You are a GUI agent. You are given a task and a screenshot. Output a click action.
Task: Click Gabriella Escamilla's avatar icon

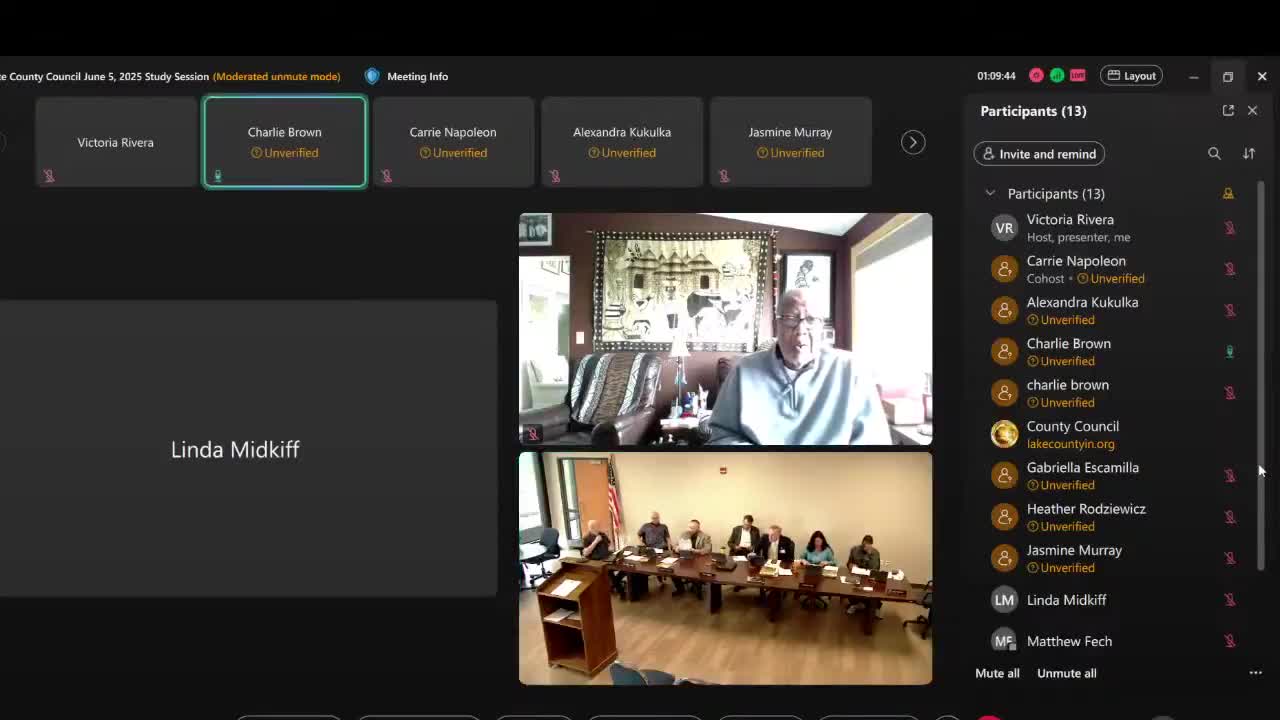pos(1004,476)
